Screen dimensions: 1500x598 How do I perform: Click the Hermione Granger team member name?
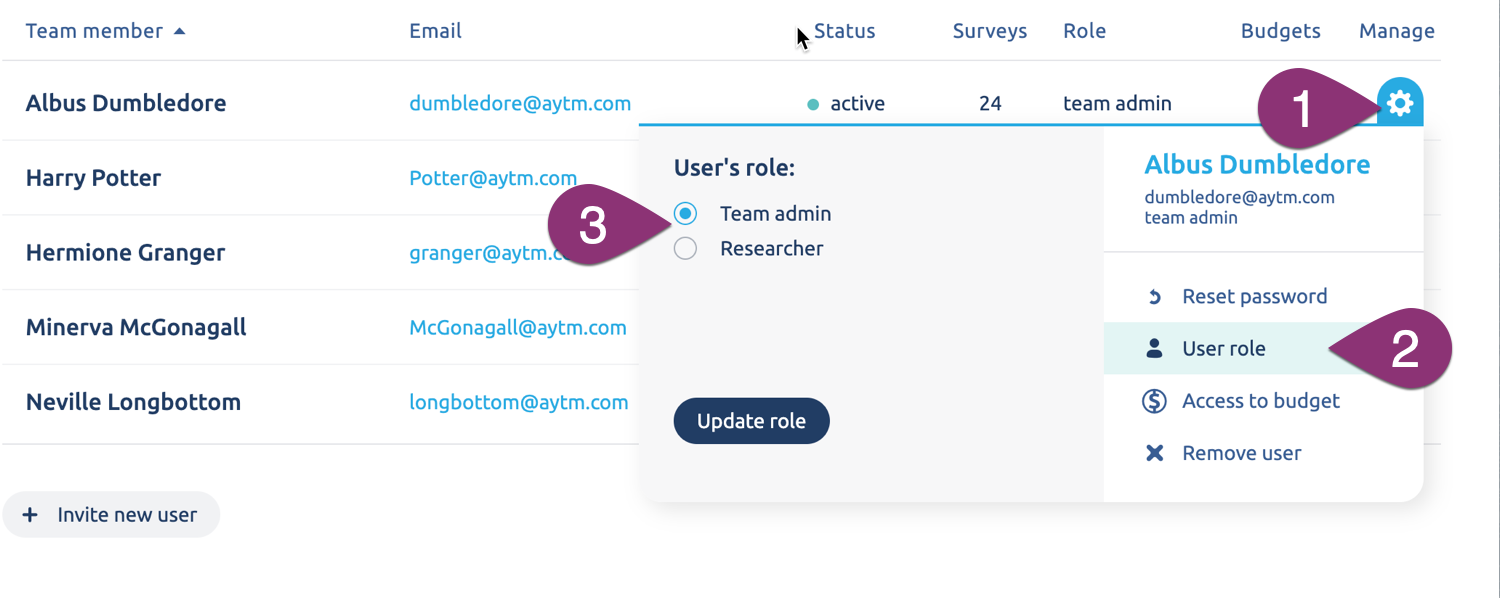click(x=125, y=252)
